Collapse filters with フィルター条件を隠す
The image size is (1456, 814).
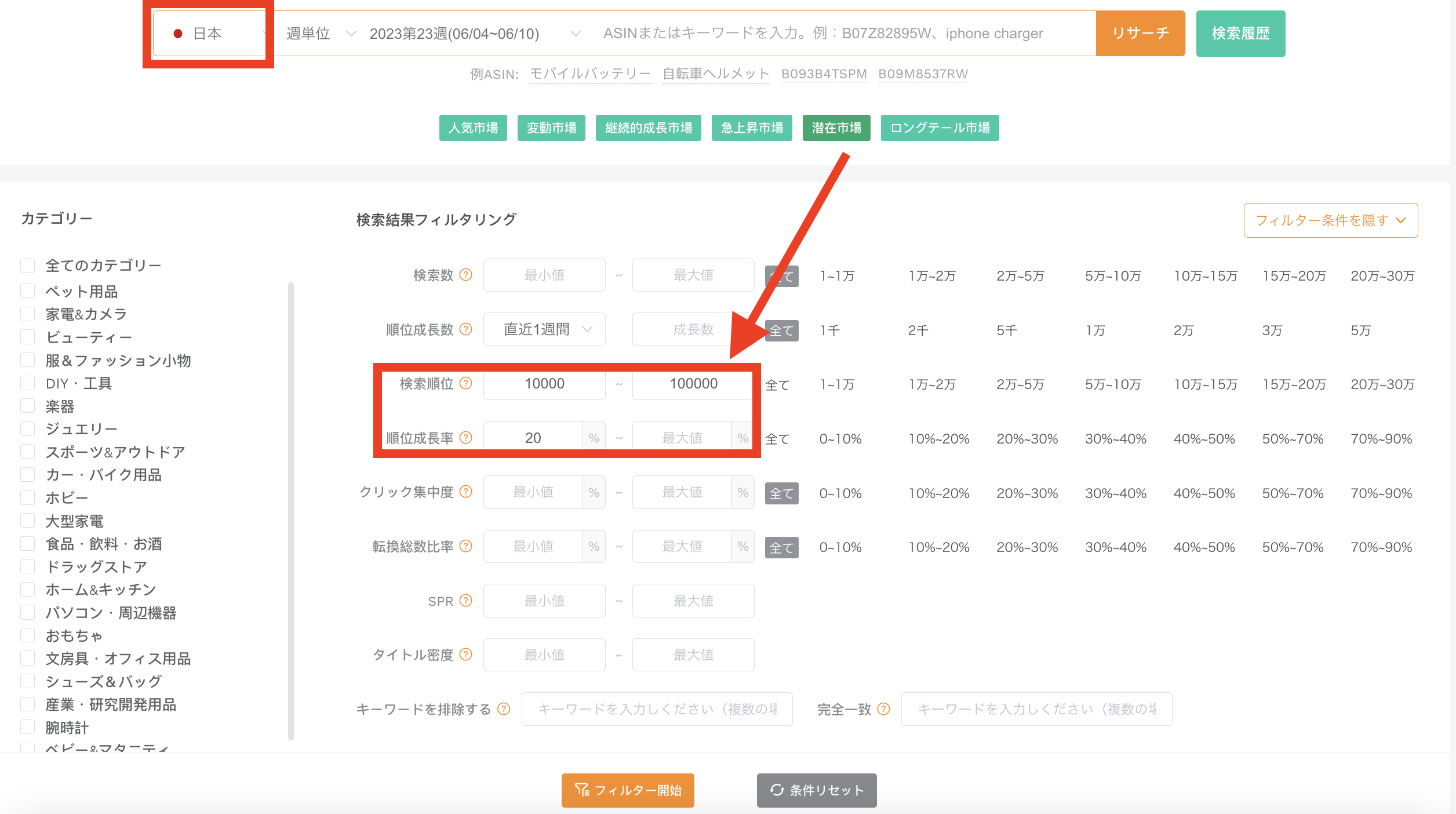point(1331,220)
